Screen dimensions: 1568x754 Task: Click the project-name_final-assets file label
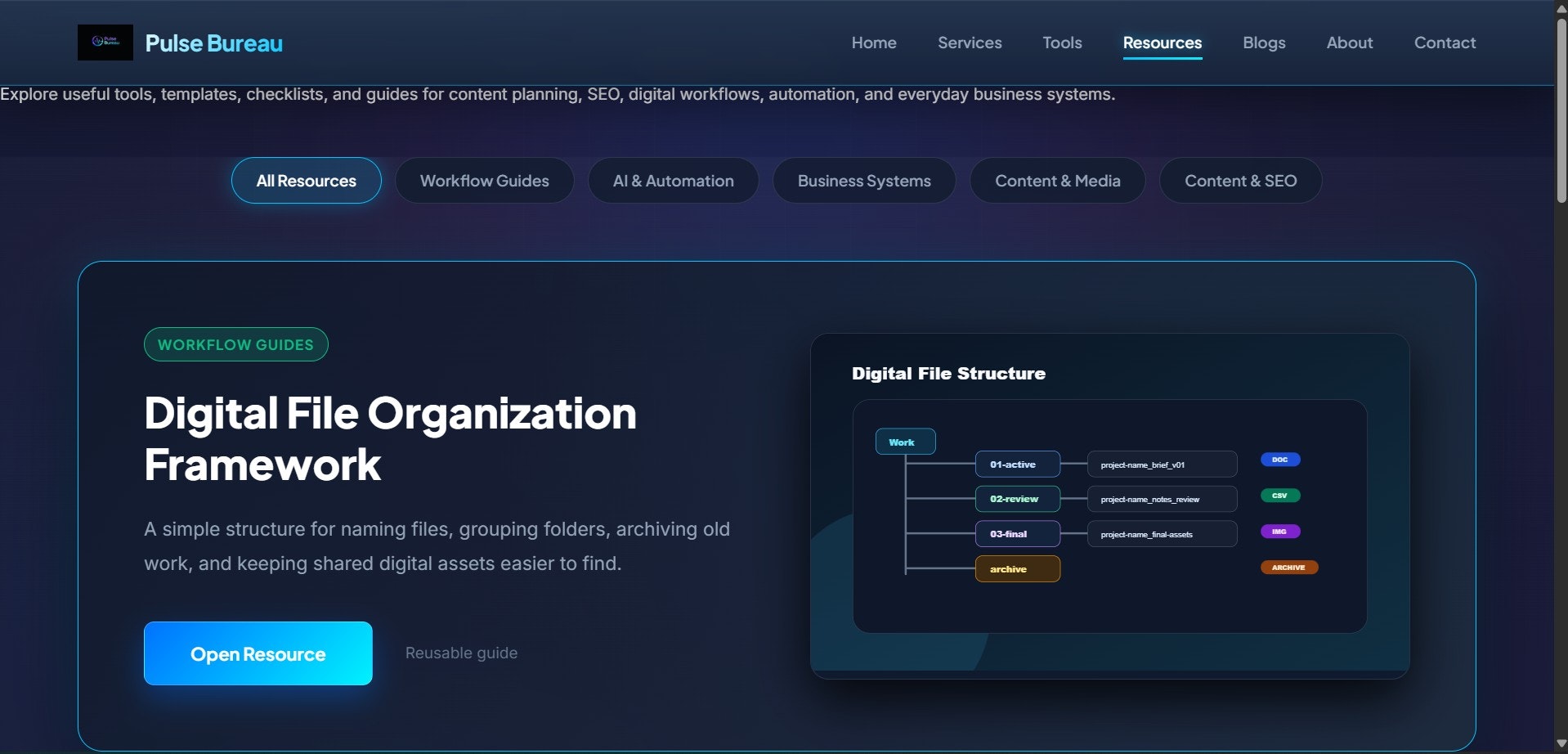click(x=1162, y=534)
